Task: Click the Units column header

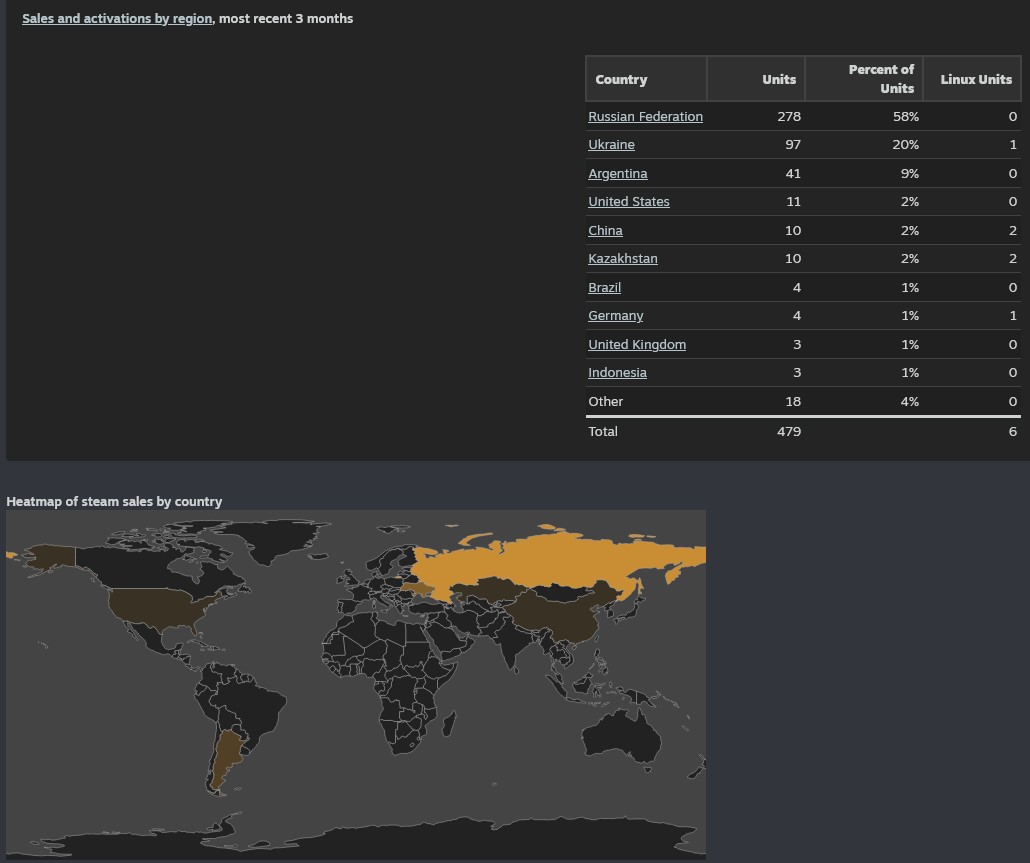Action: click(778, 79)
